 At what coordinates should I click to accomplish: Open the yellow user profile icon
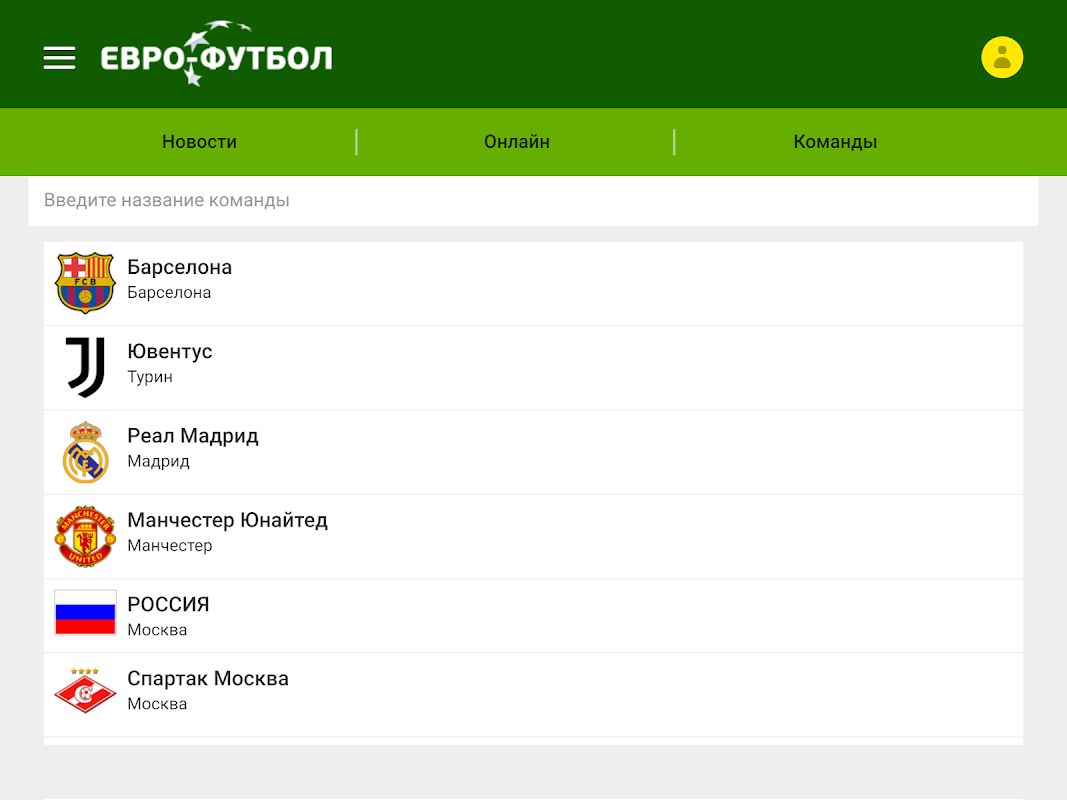coord(1002,57)
